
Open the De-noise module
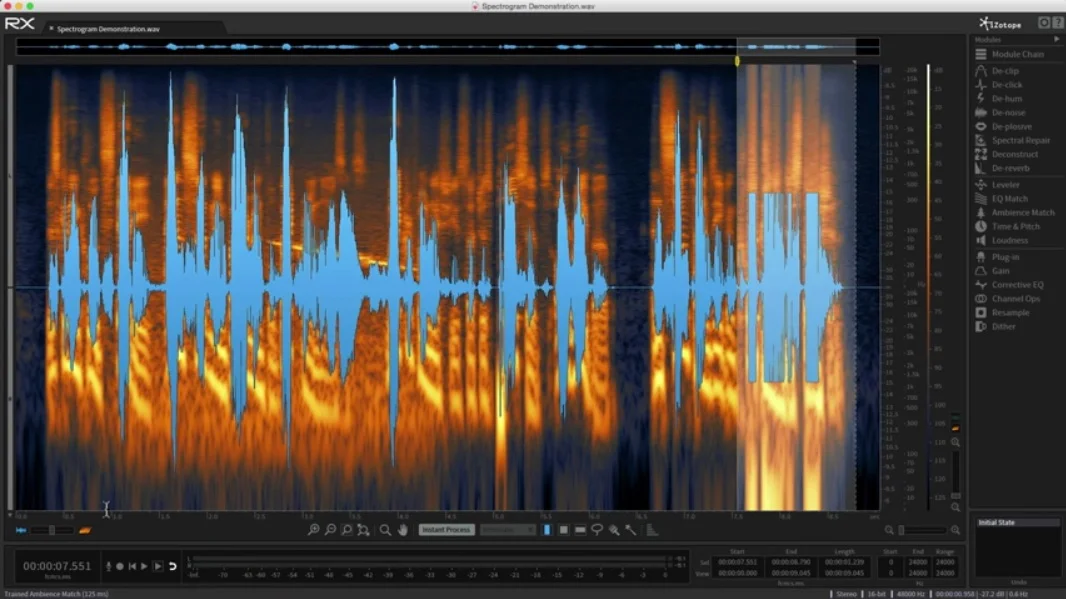pyautogui.click(x=1010, y=112)
